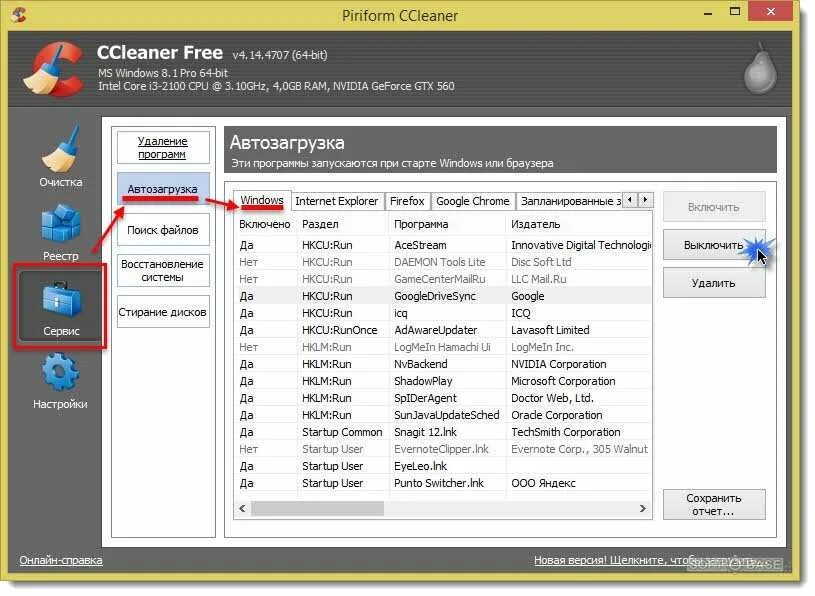Click the title bar CCleaner app icon
This screenshot has width=815, height=596.
19,15
